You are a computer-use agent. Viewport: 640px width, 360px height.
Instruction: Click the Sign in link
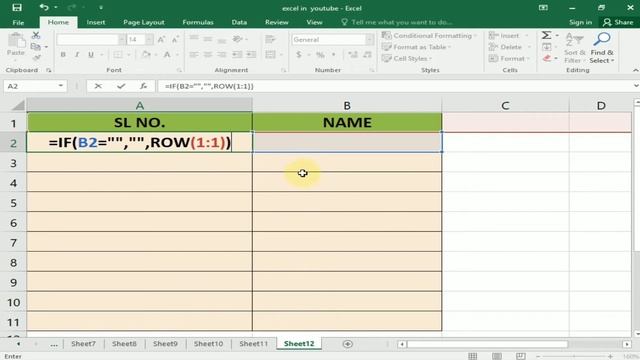(x=580, y=22)
